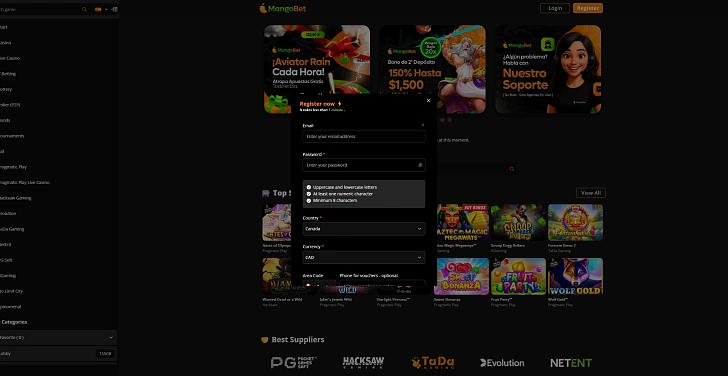Select Pragmatic Play in the sidebar

(x=14, y=167)
